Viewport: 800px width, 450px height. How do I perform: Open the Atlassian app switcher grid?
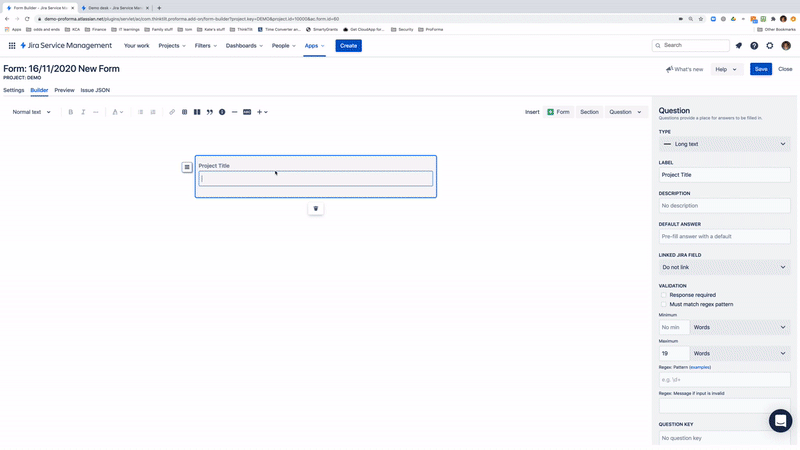[x=12, y=45]
